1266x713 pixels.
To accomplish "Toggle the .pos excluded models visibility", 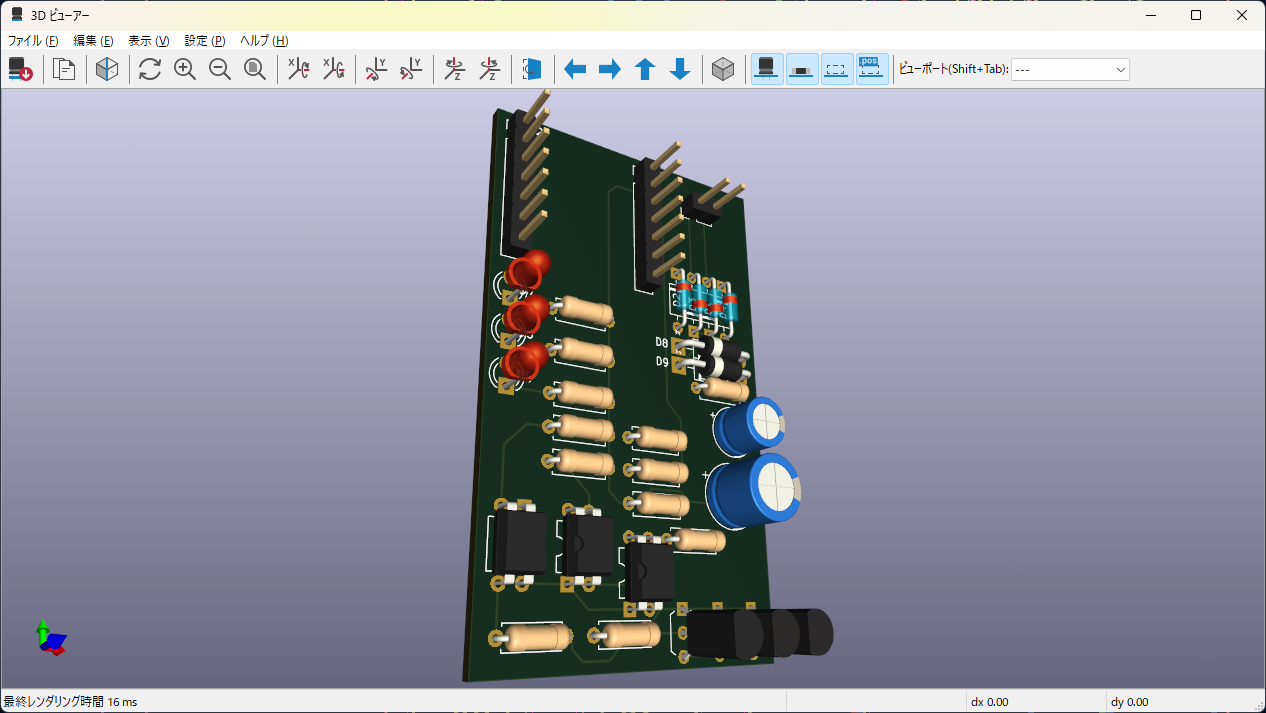I will (871, 69).
